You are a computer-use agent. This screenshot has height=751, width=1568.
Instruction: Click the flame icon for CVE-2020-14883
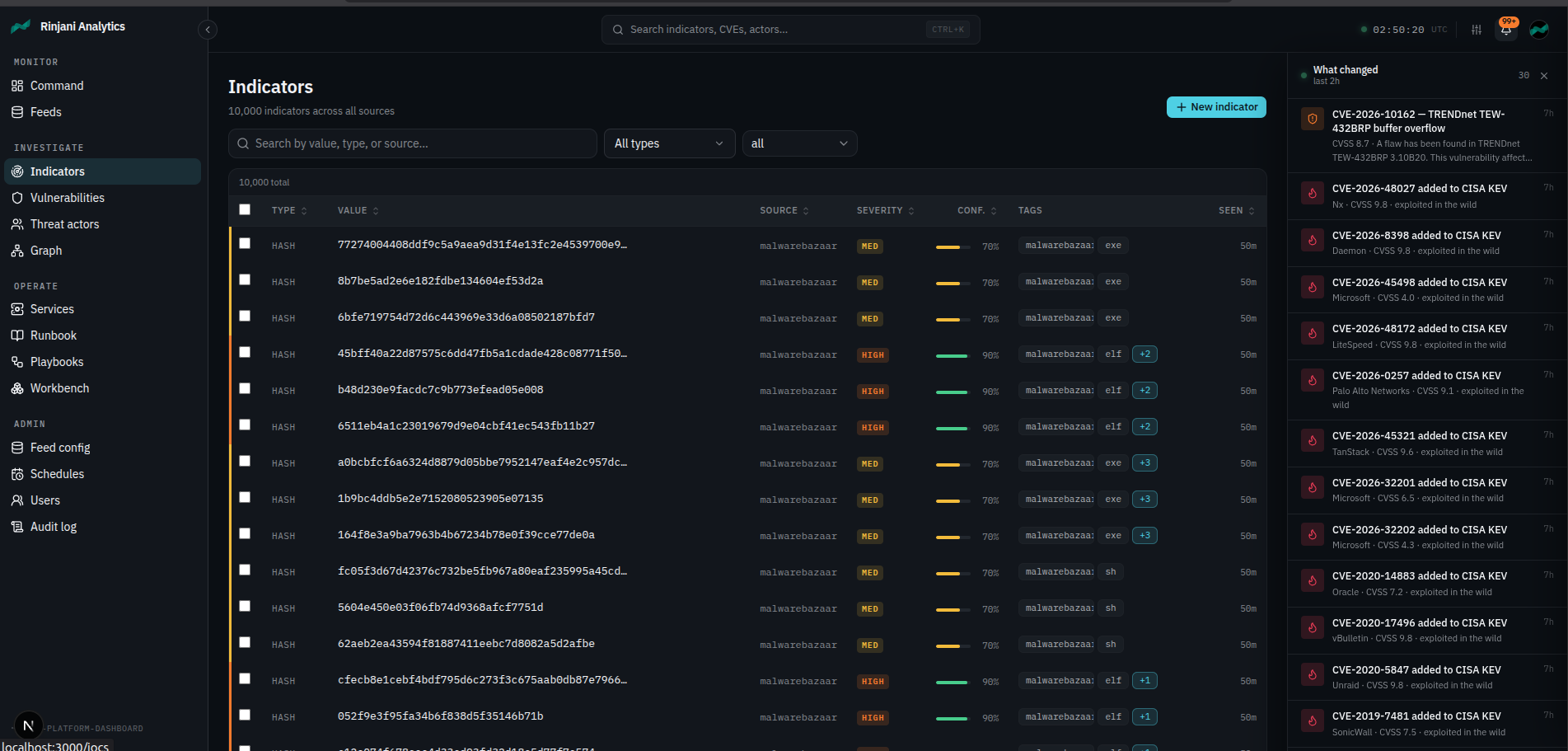coord(1313,581)
